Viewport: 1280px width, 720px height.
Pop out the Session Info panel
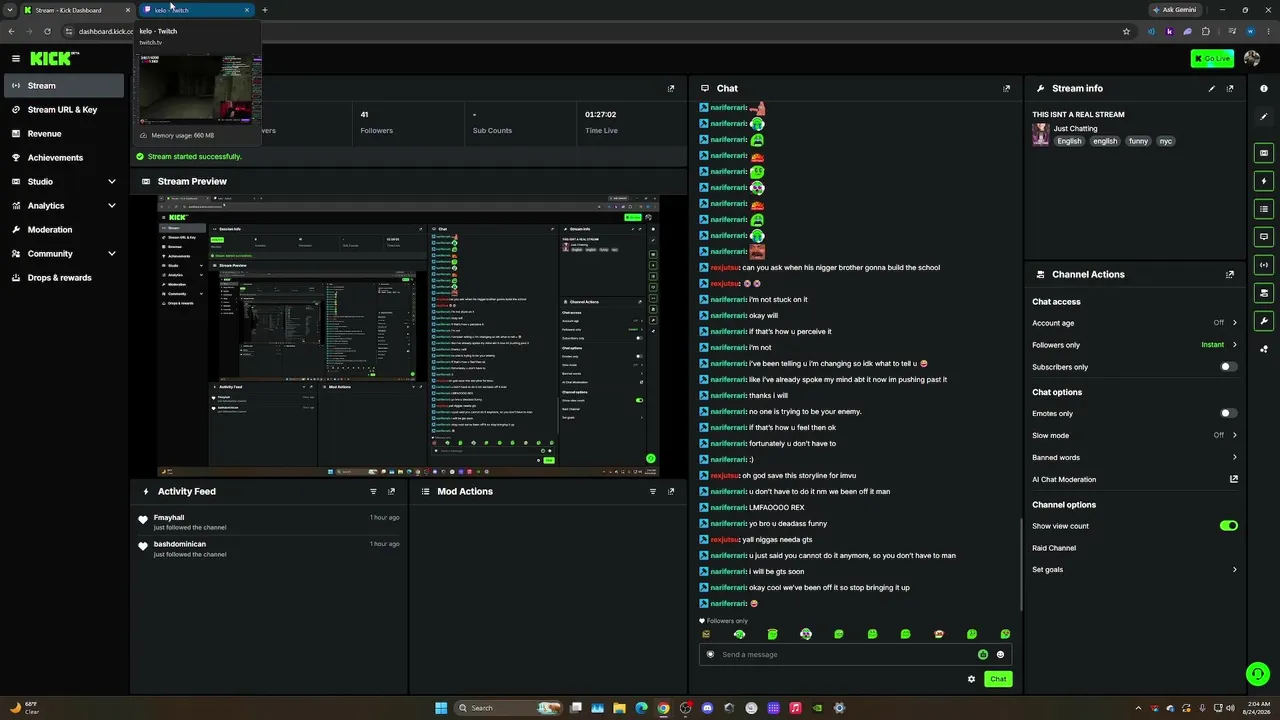[671, 88]
